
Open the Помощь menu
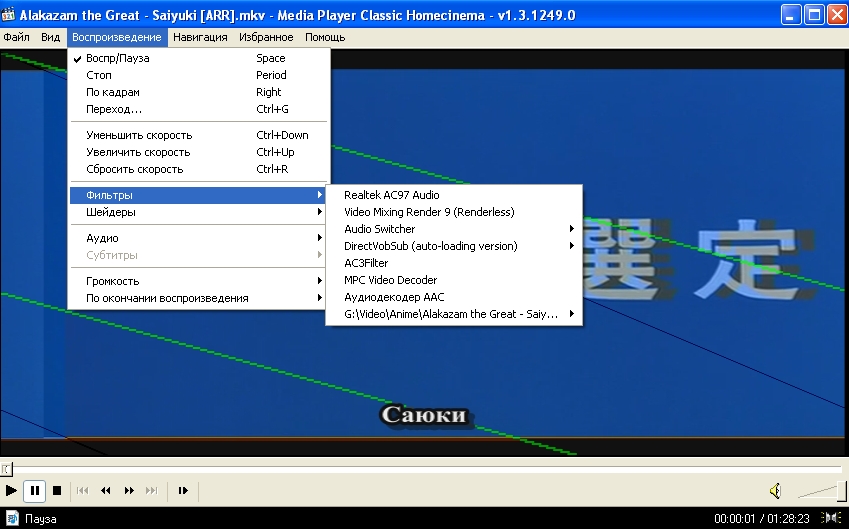point(325,37)
